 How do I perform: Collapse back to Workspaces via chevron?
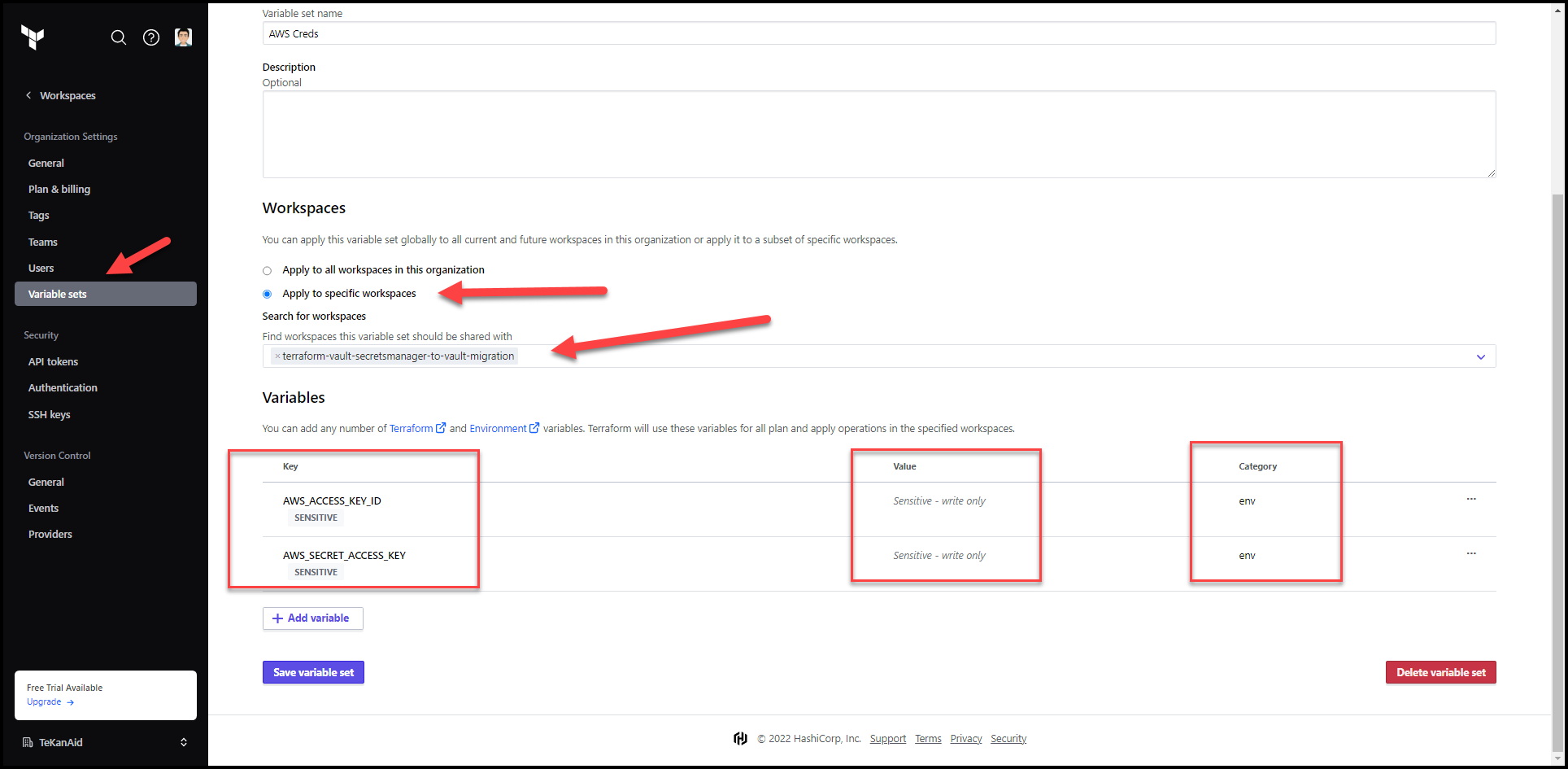28,95
